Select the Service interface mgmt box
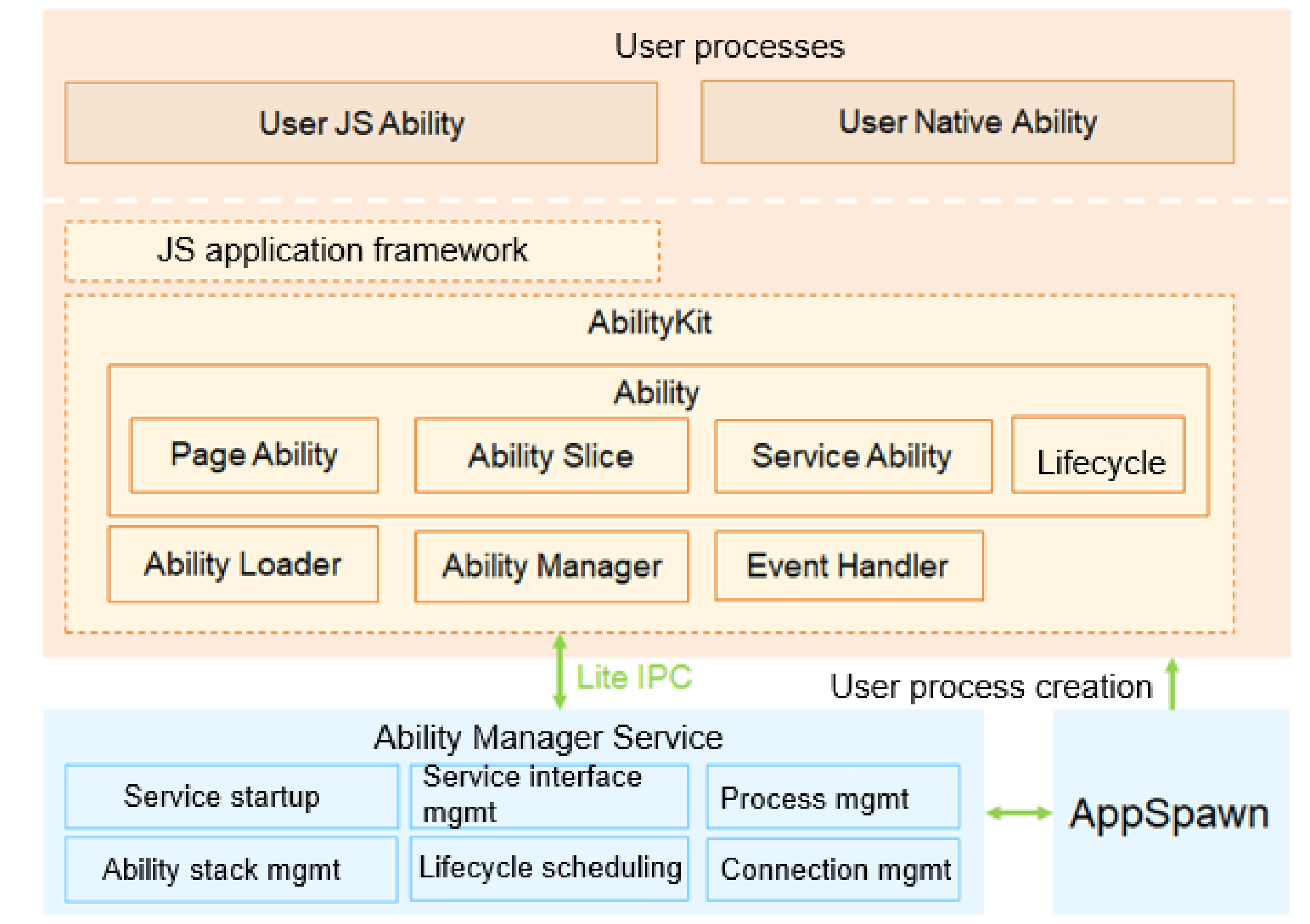Image resolution: width=1310 pixels, height=924 pixels. coord(549,796)
